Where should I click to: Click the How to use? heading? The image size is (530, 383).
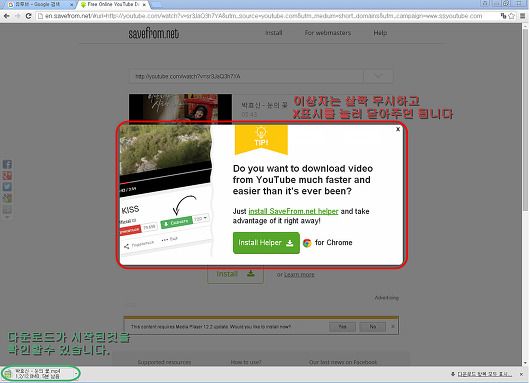[x=246, y=362]
